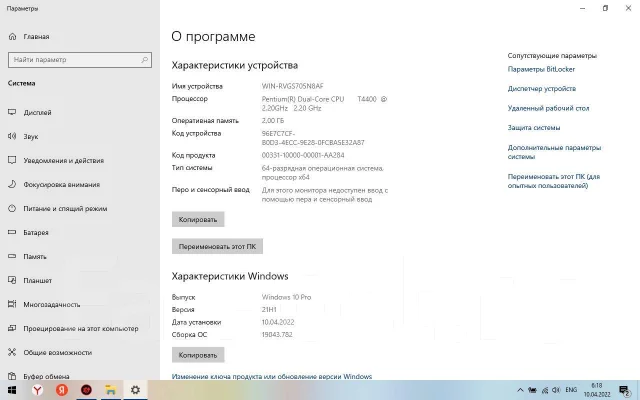The height and width of the screenshot is (400, 640).
Task: Switch input language ENG indicator
Action: 571,390
